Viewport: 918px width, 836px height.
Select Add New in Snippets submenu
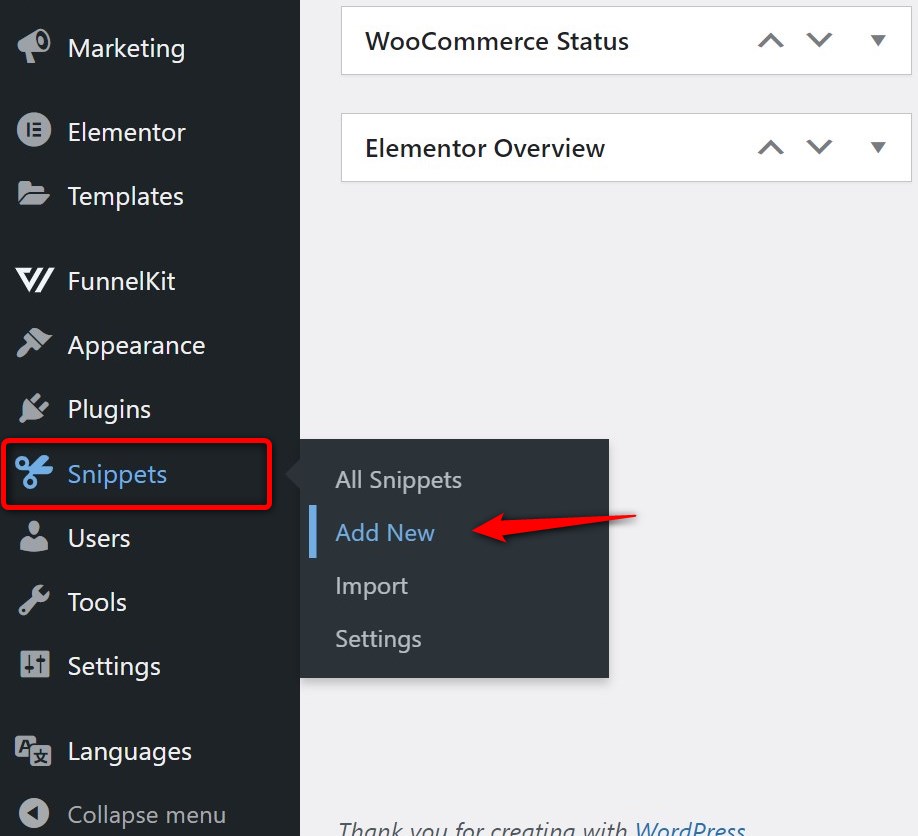385,533
